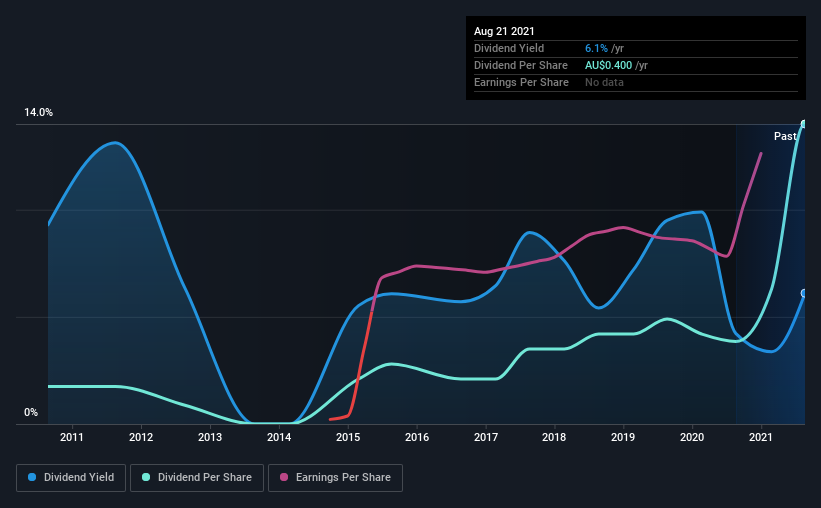Click the 6.1% dividend yield value
This screenshot has width=821, height=508.
click(x=596, y=48)
